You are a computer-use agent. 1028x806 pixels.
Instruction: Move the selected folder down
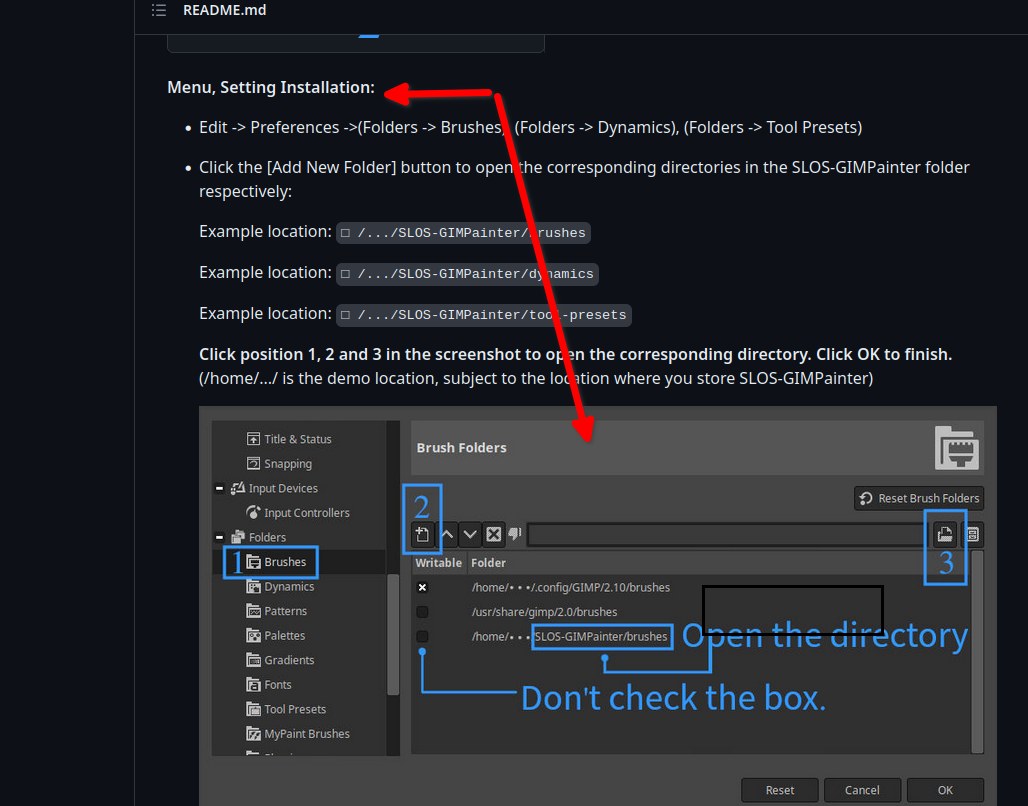pyautogui.click(x=470, y=534)
